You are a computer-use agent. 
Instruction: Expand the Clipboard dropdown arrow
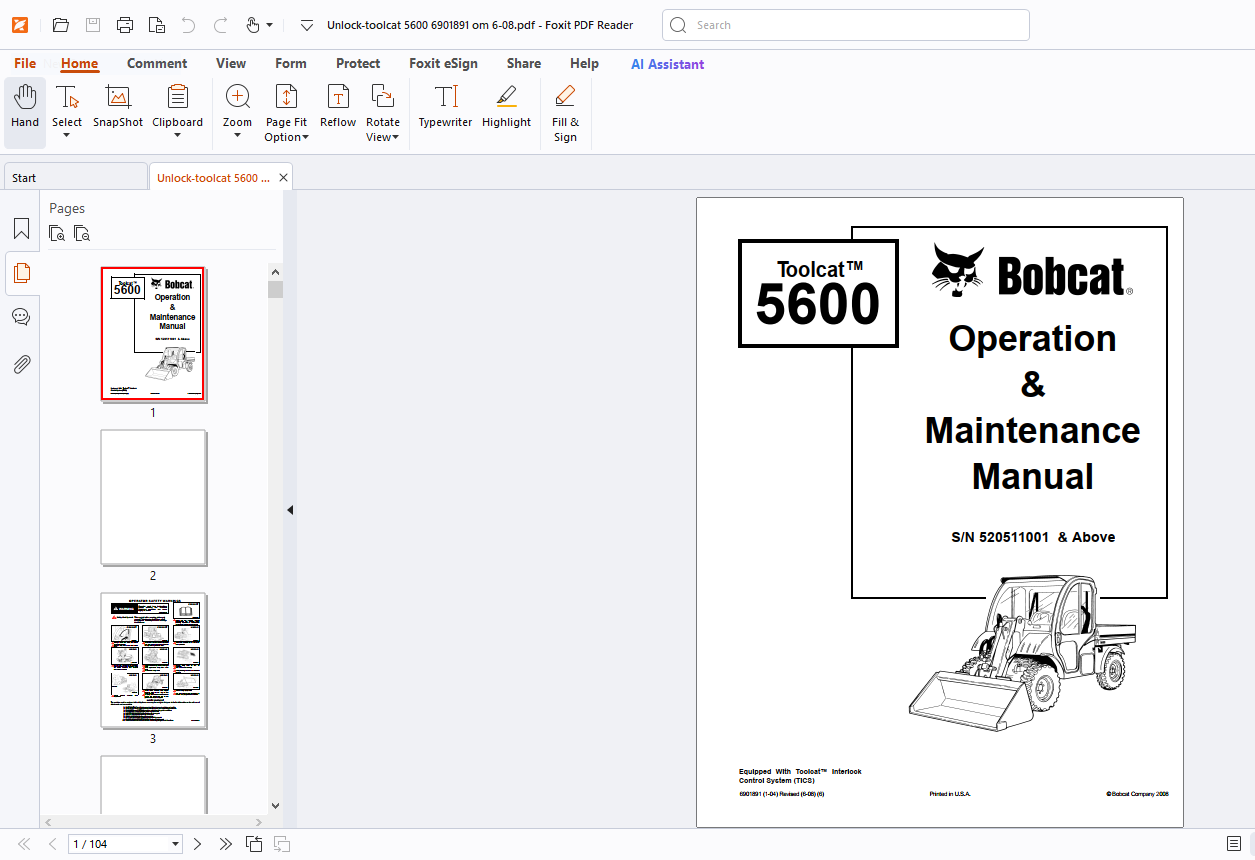pos(177,136)
